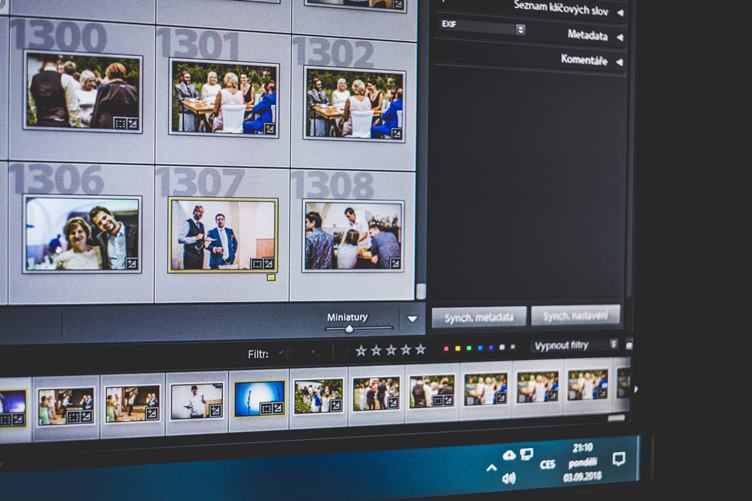The image size is (752, 501).
Task: Open Windows notification center icon
Action: (619, 459)
